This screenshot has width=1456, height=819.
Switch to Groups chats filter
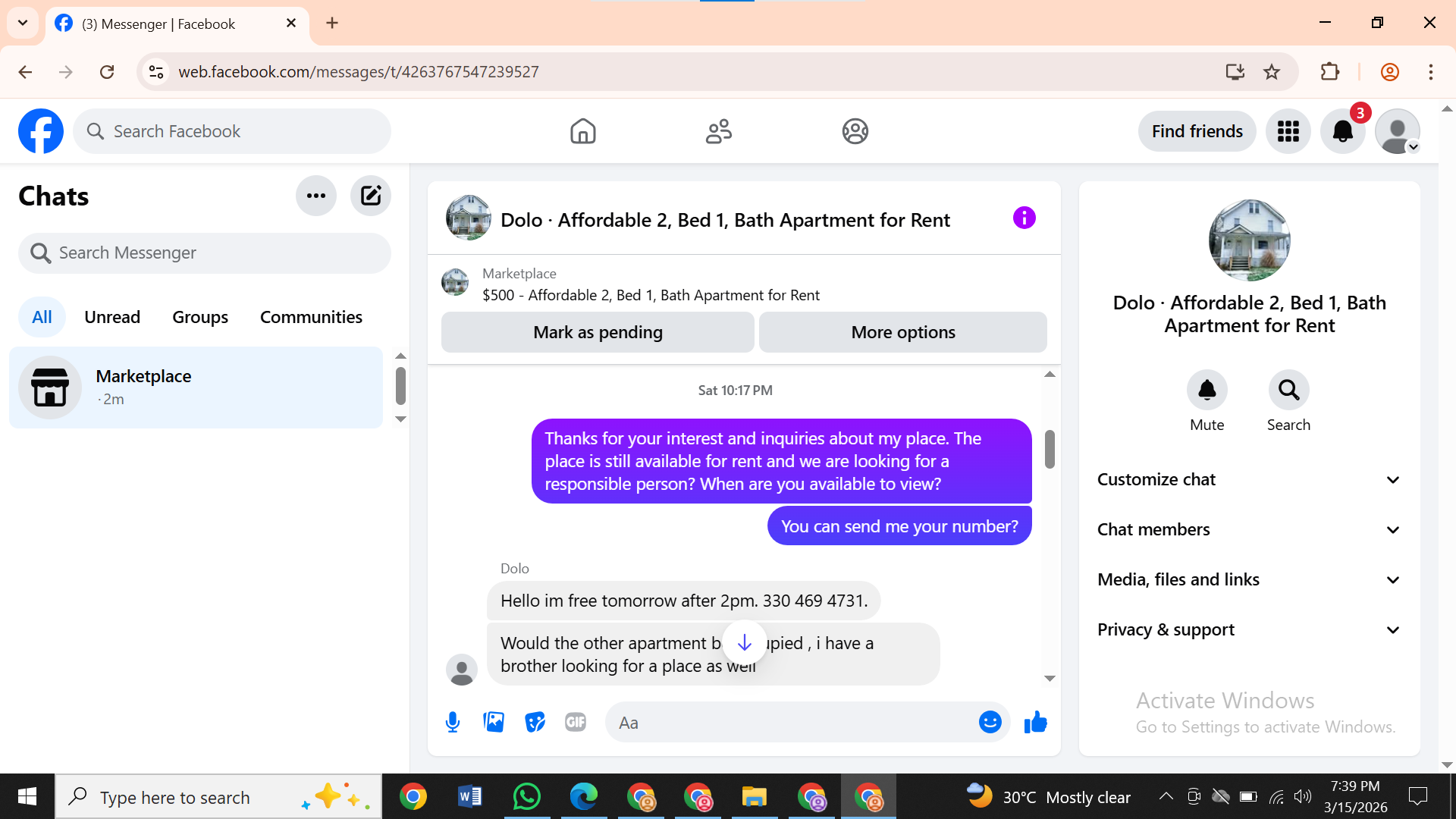tap(200, 317)
